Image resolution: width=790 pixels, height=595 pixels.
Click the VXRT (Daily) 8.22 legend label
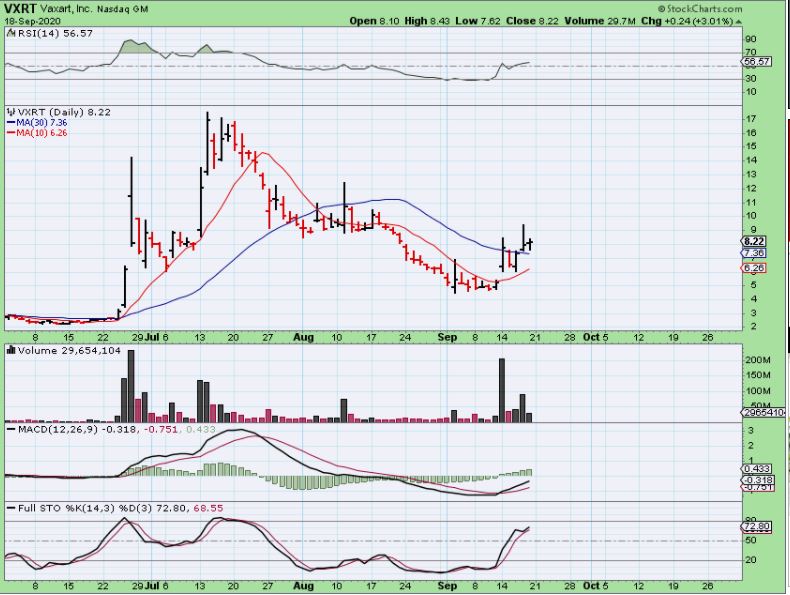64,112
